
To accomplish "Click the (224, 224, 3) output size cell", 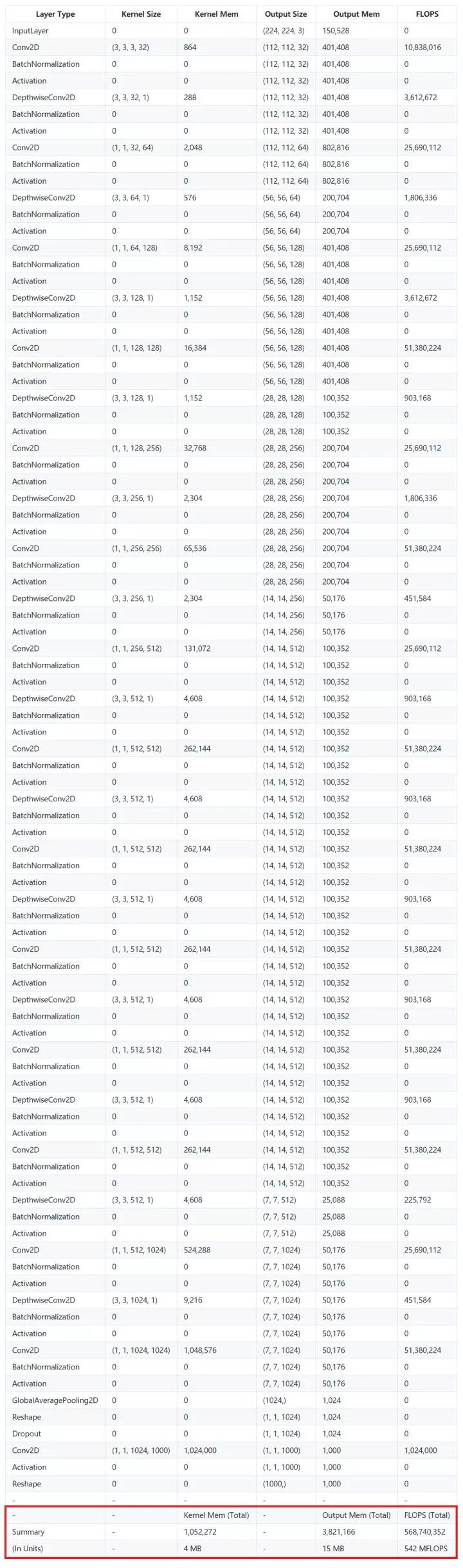I will tap(284, 31).
